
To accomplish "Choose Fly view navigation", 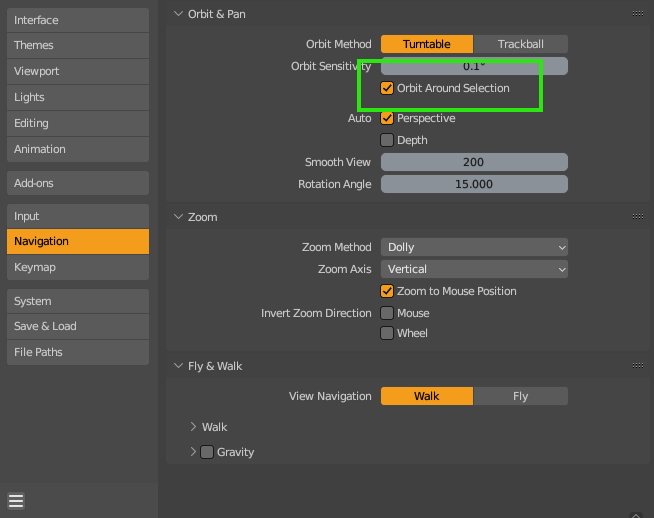I will coord(521,396).
